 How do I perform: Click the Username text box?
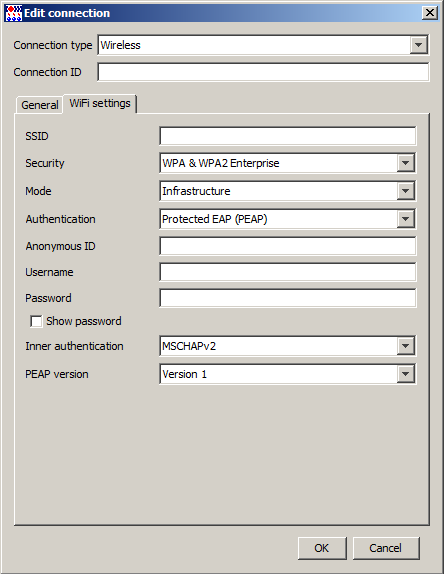coord(288,272)
